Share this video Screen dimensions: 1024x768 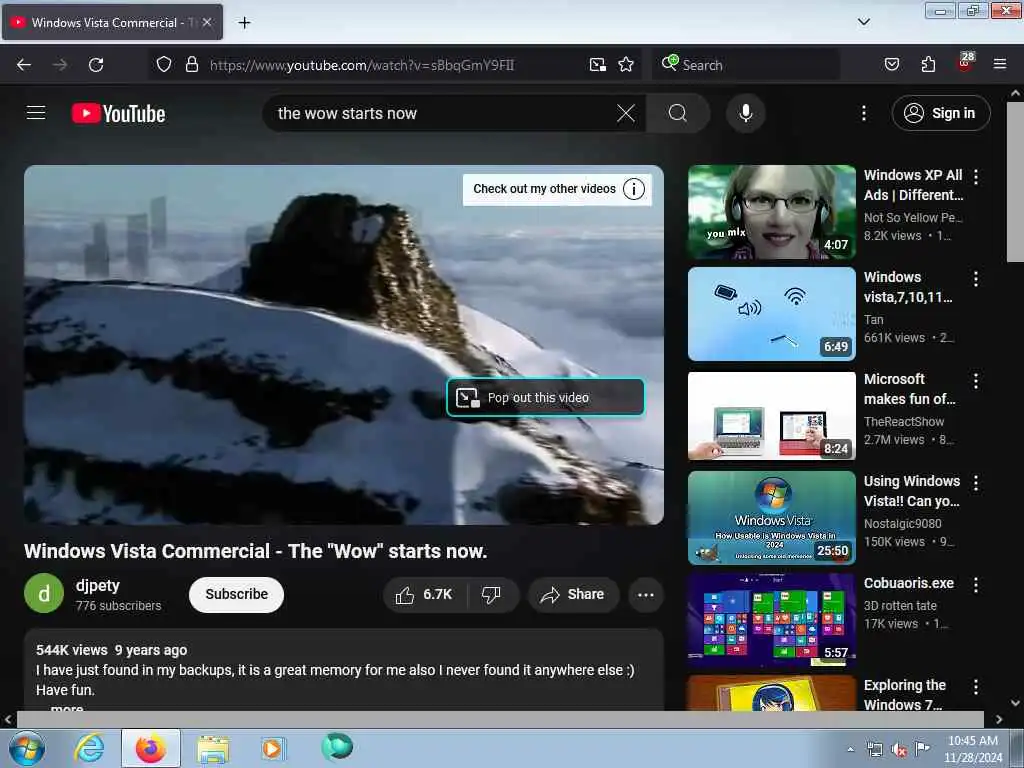(x=573, y=594)
